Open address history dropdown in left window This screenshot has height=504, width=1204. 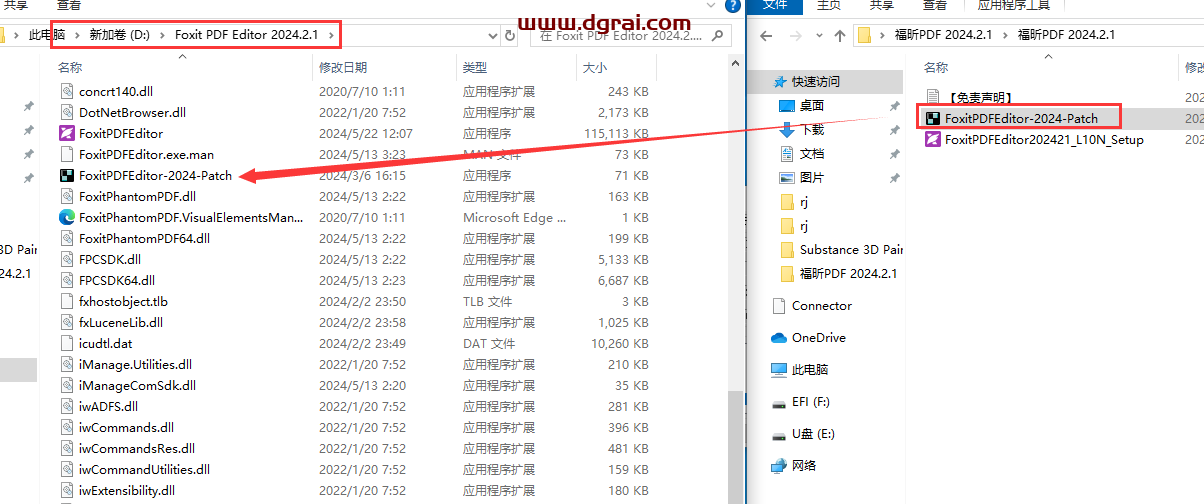click(493, 34)
